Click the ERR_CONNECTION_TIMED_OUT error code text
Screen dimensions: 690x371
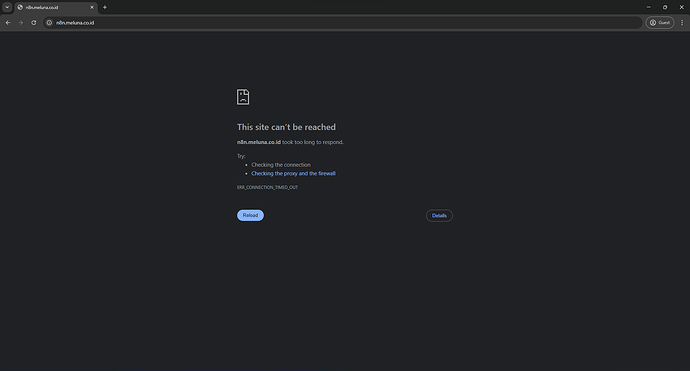268,187
